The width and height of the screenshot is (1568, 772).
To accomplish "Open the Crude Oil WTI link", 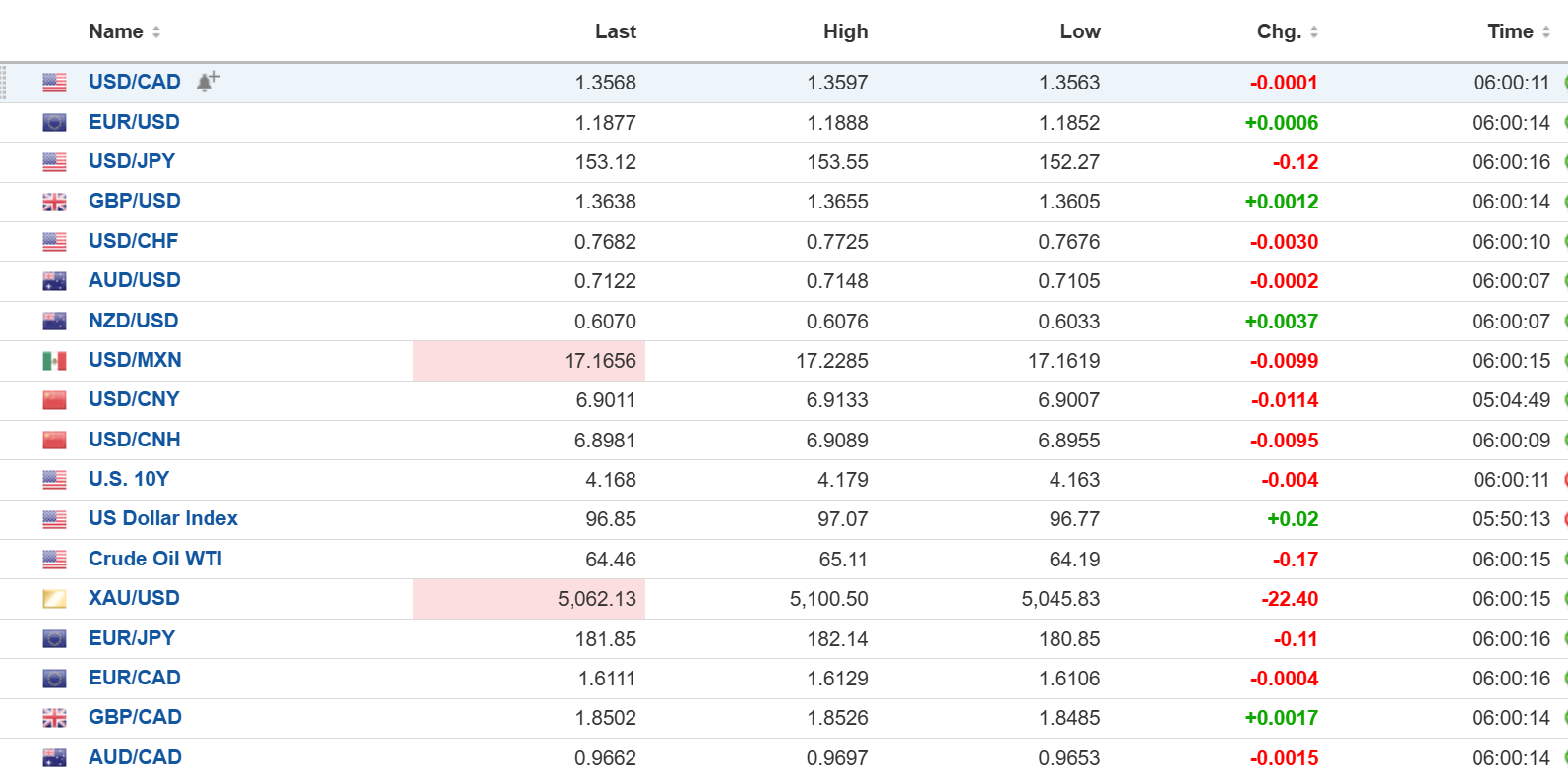I will [155, 559].
